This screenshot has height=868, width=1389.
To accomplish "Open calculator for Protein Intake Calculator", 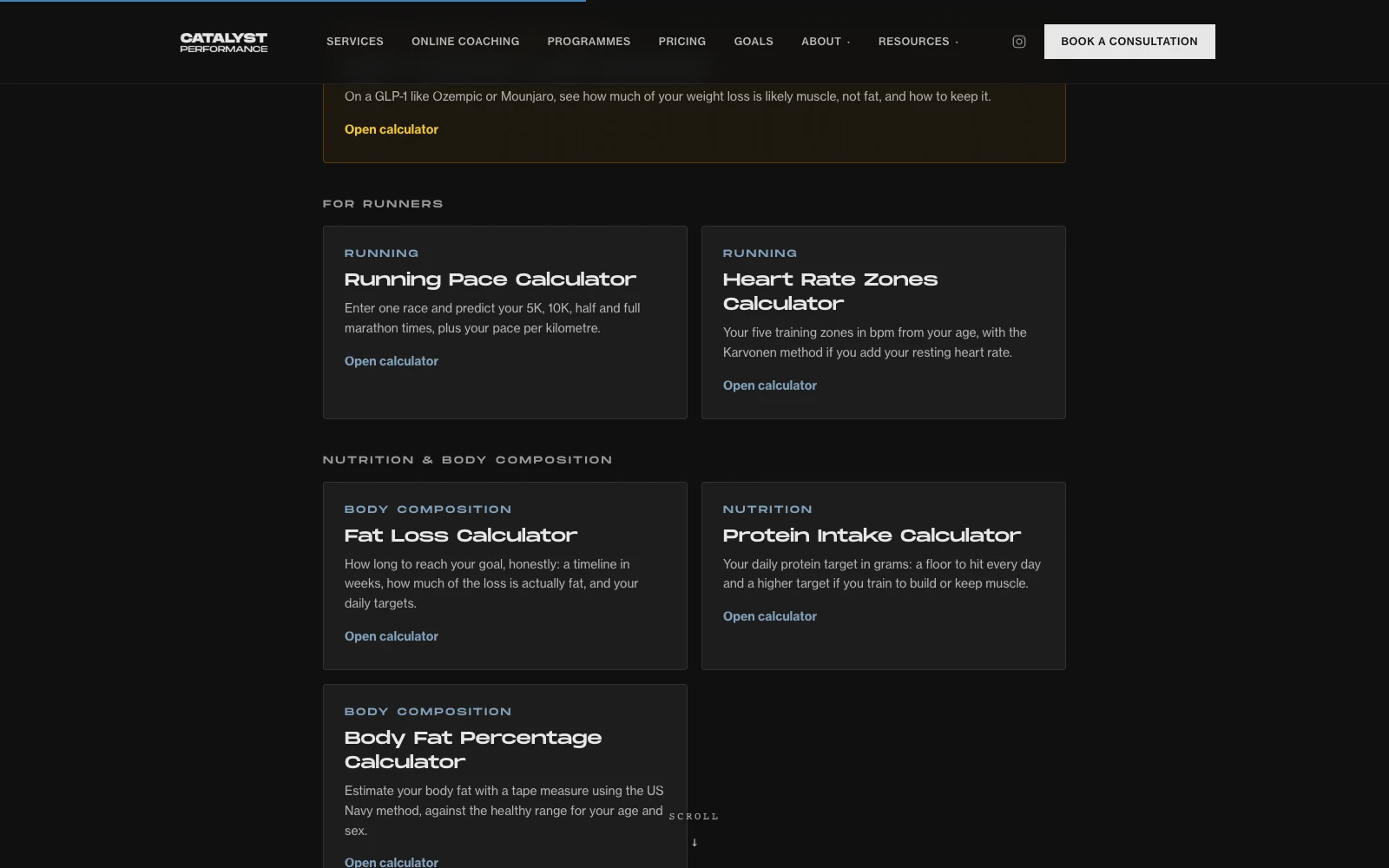I will (x=770, y=616).
